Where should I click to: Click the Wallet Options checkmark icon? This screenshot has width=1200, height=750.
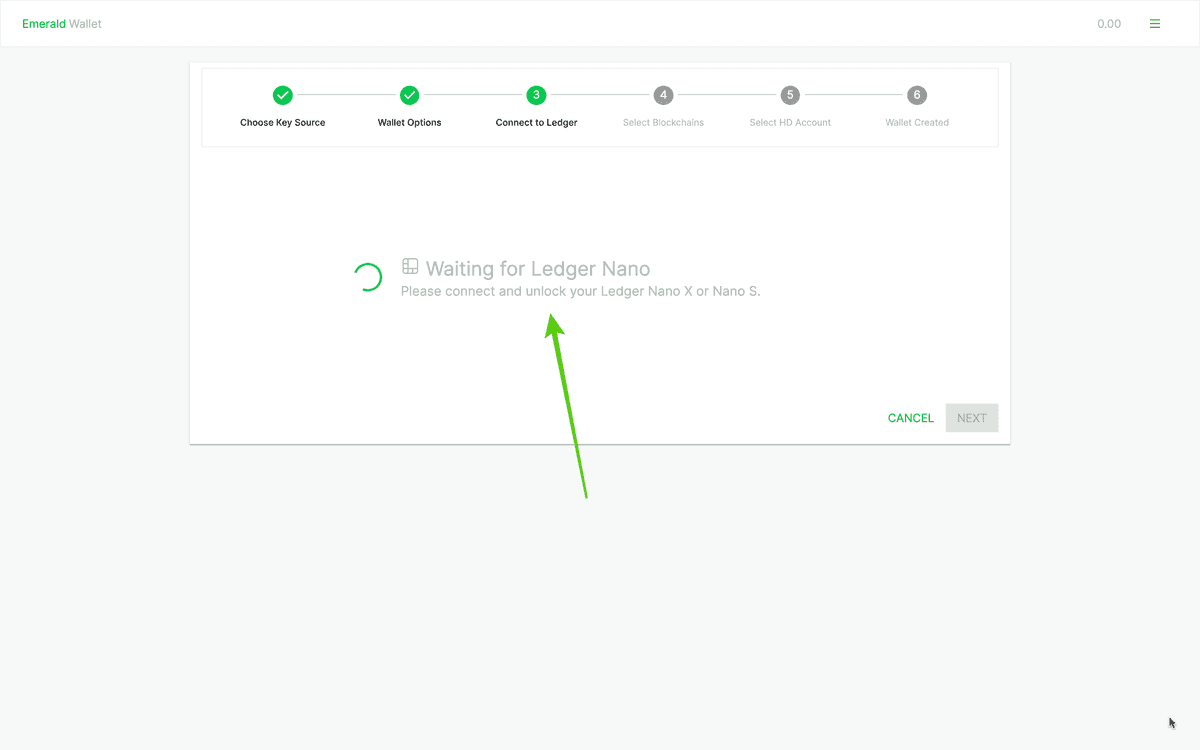point(409,95)
